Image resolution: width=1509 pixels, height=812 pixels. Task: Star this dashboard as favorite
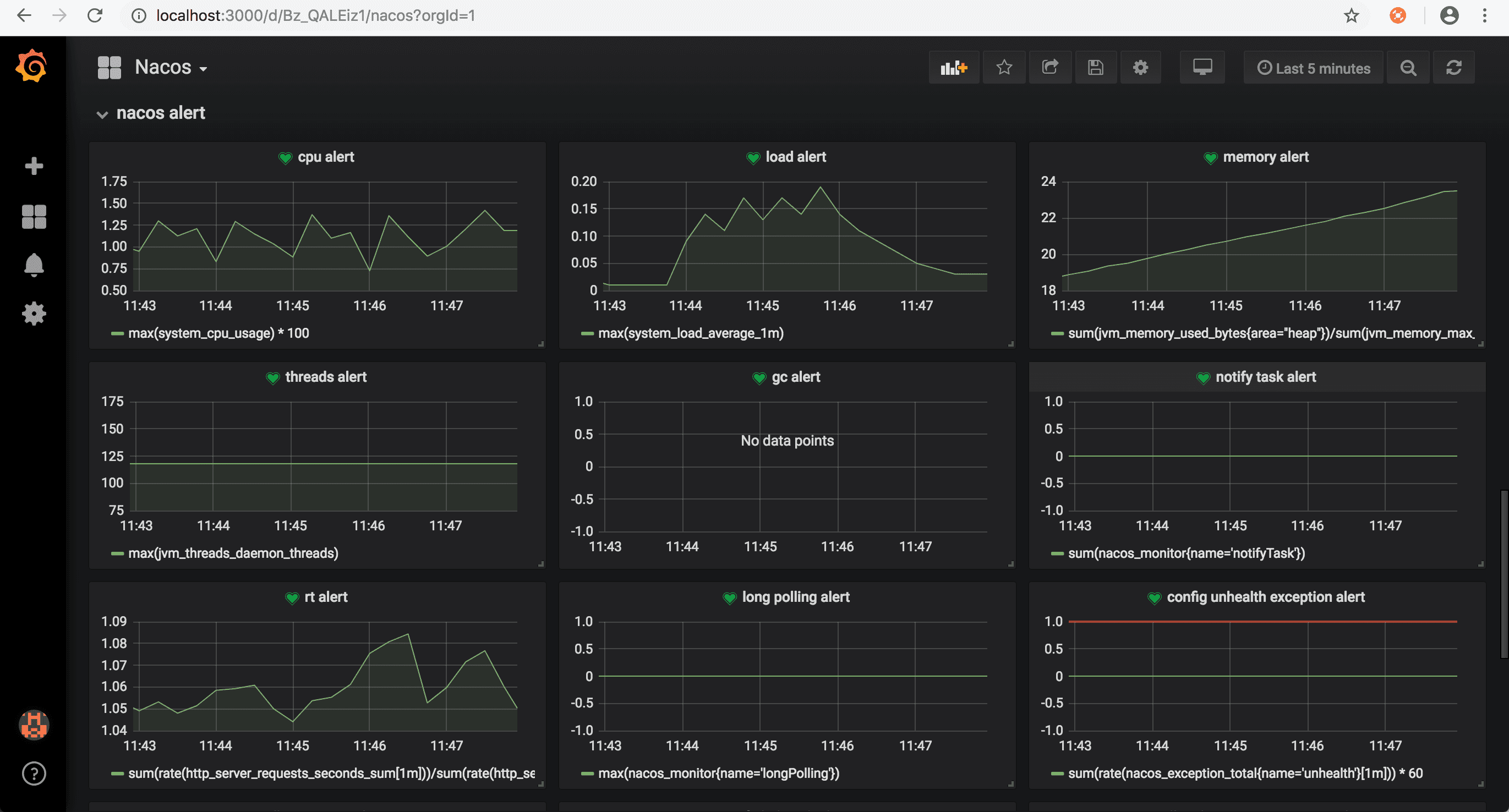1004,68
